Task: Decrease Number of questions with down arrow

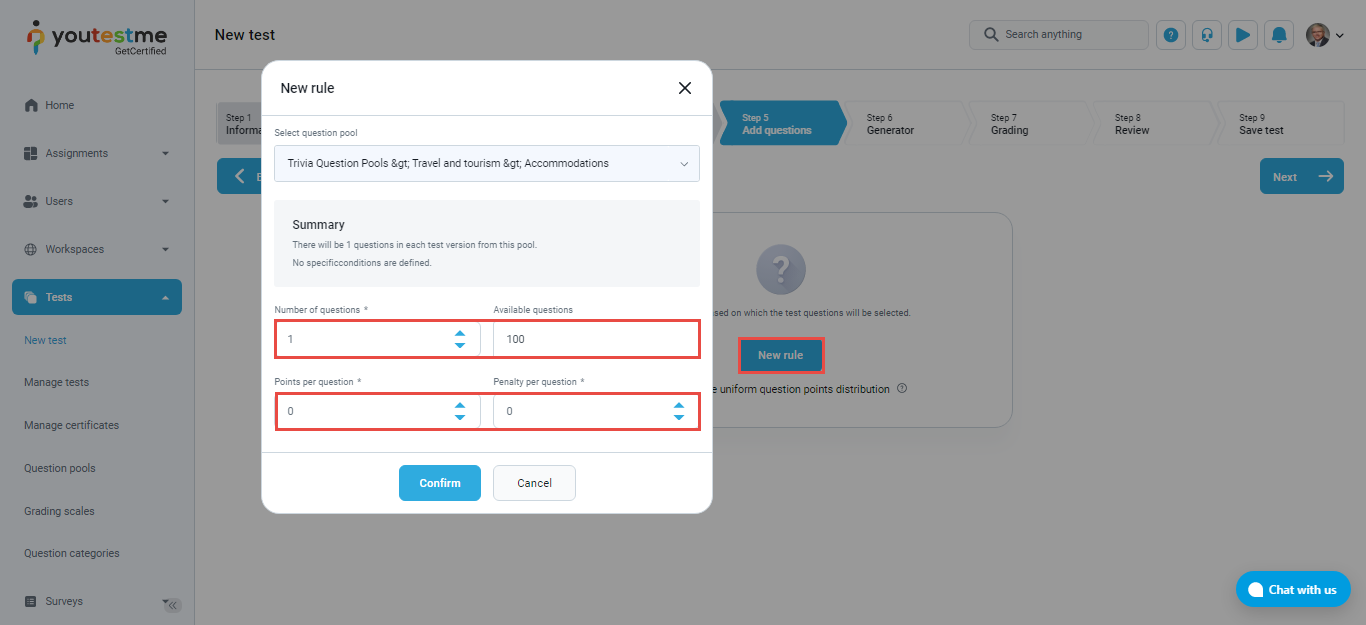Action: coord(460,345)
